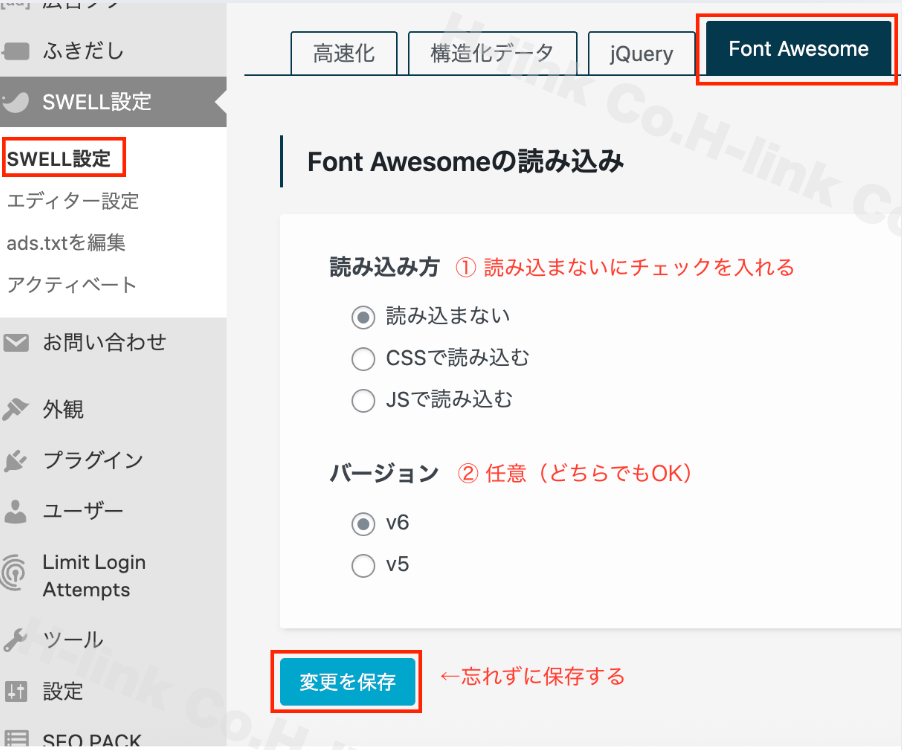Select the SEO PACK sidebar icon

coord(18,738)
